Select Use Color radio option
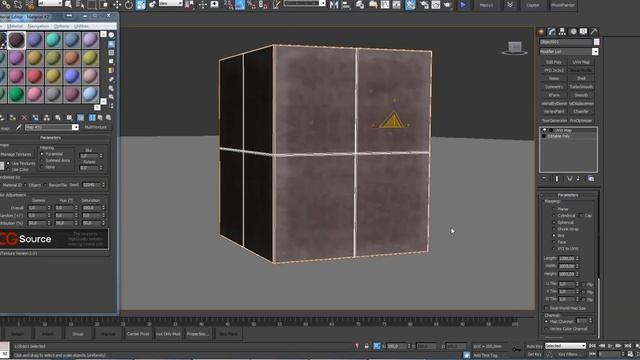 (x=8, y=169)
